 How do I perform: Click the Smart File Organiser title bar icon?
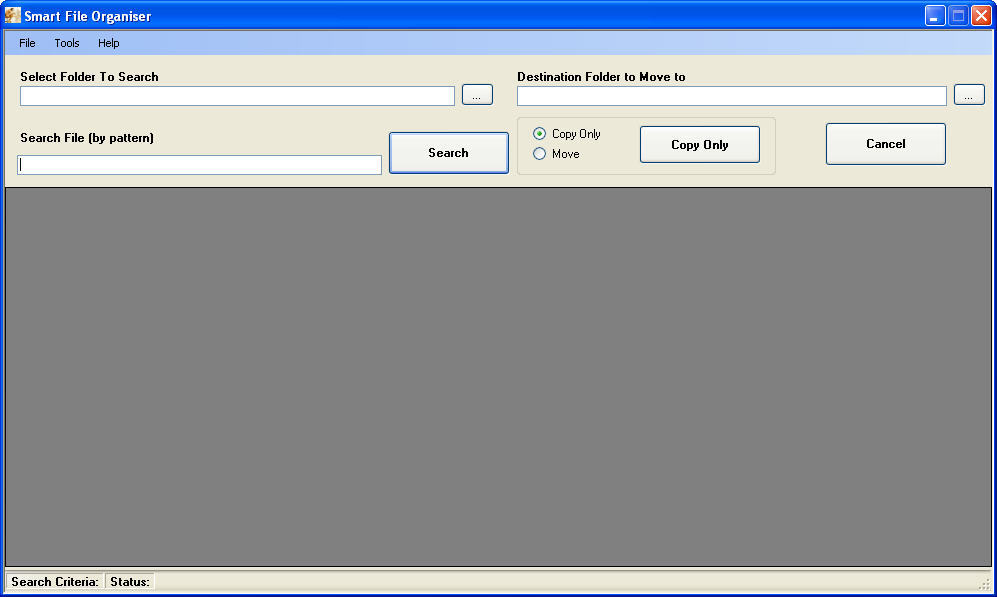click(13, 15)
